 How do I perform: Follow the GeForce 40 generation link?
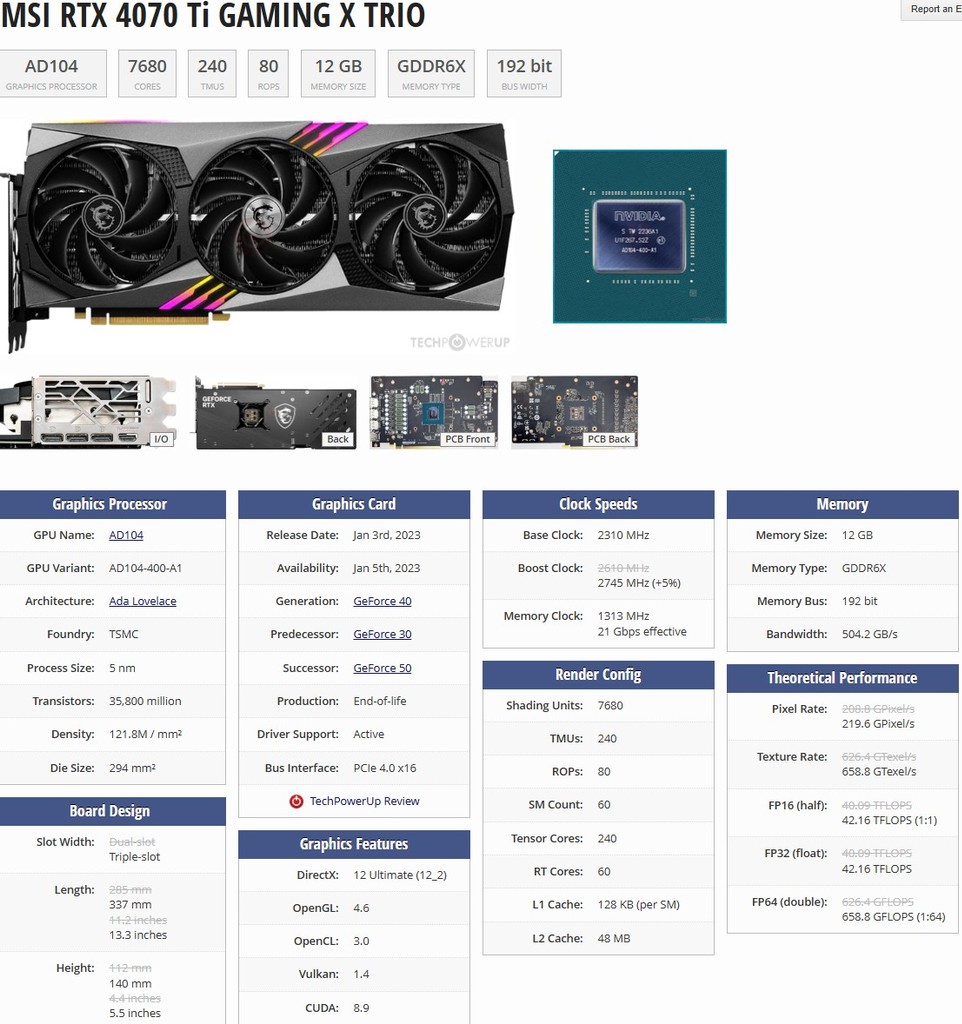tap(382, 601)
